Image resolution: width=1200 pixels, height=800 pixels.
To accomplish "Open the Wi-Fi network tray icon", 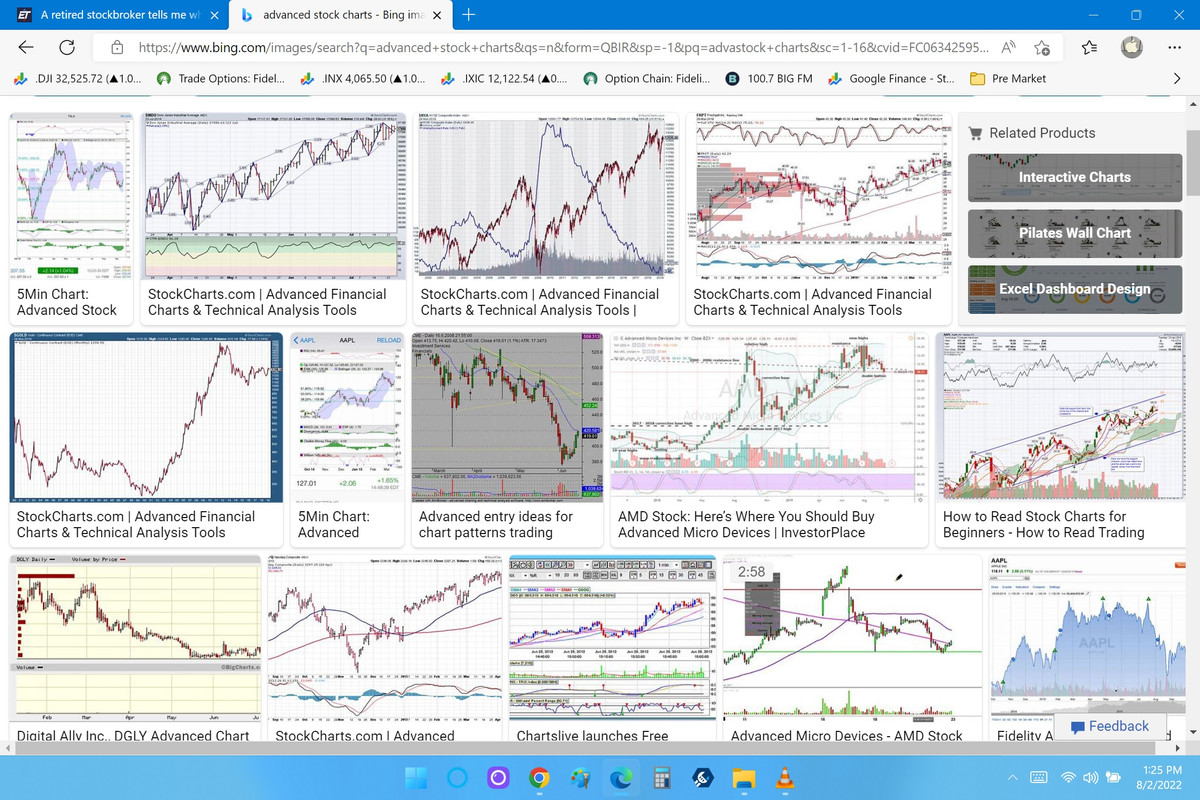I will pos(1068,778).
